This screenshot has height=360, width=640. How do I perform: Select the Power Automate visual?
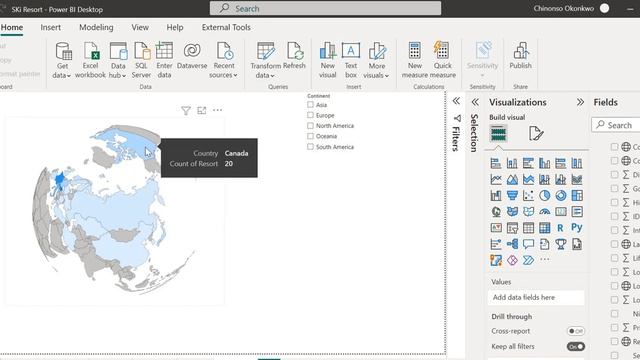pos(528,260)
